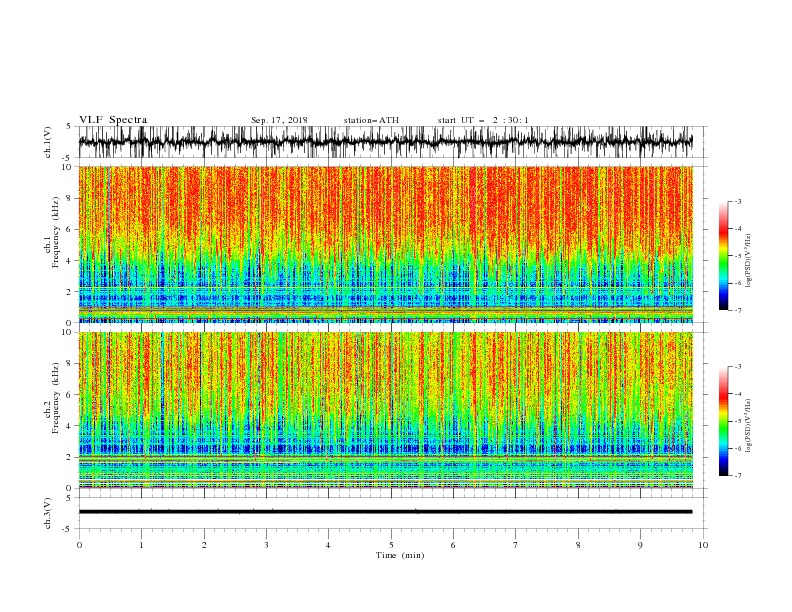
Task: Click the "-5" tick on the ch.3 voltage axis
Action: pyautogui.click(x=68, y=529)
